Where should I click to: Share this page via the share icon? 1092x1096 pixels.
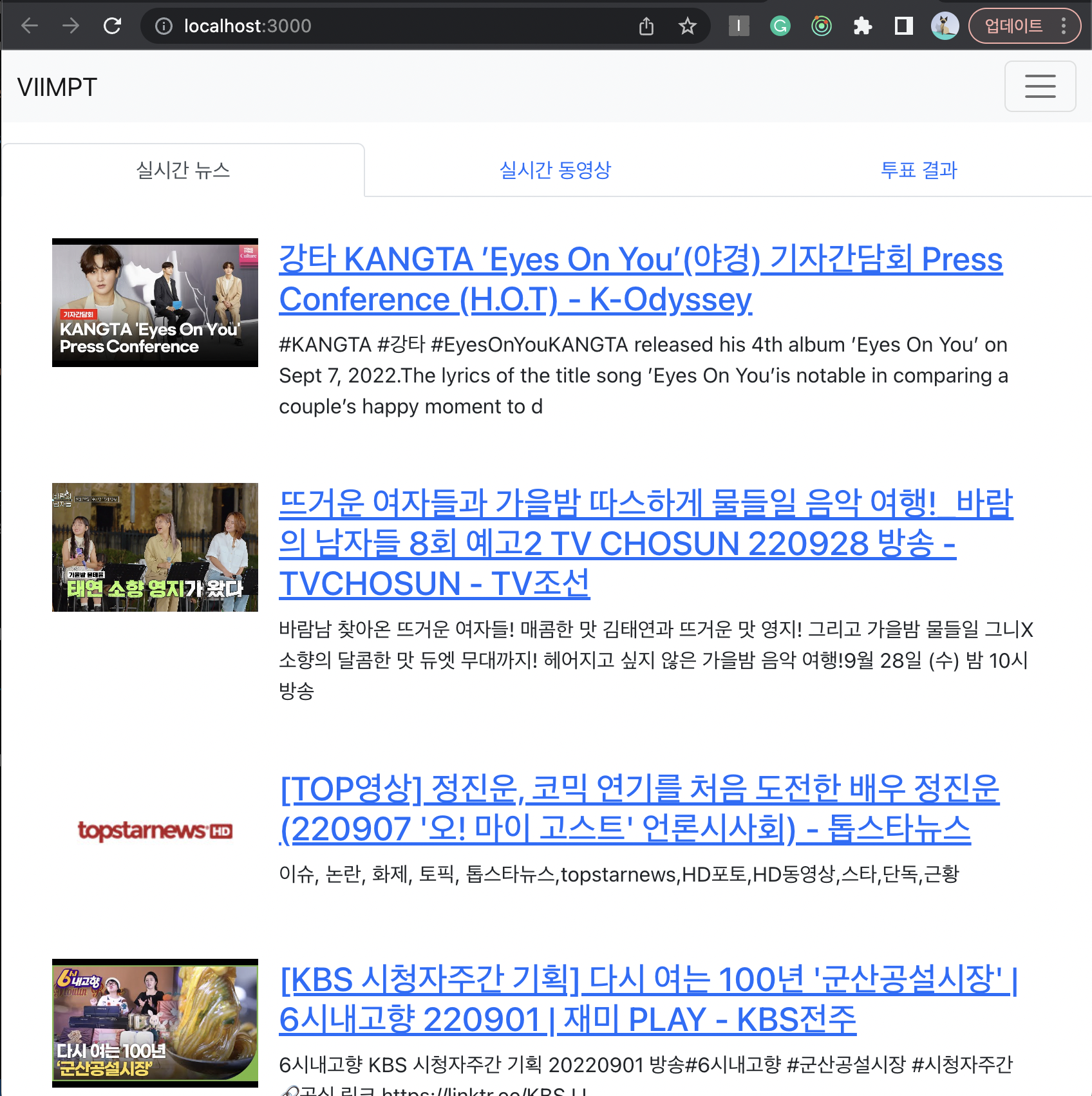[x=646, y=26]
